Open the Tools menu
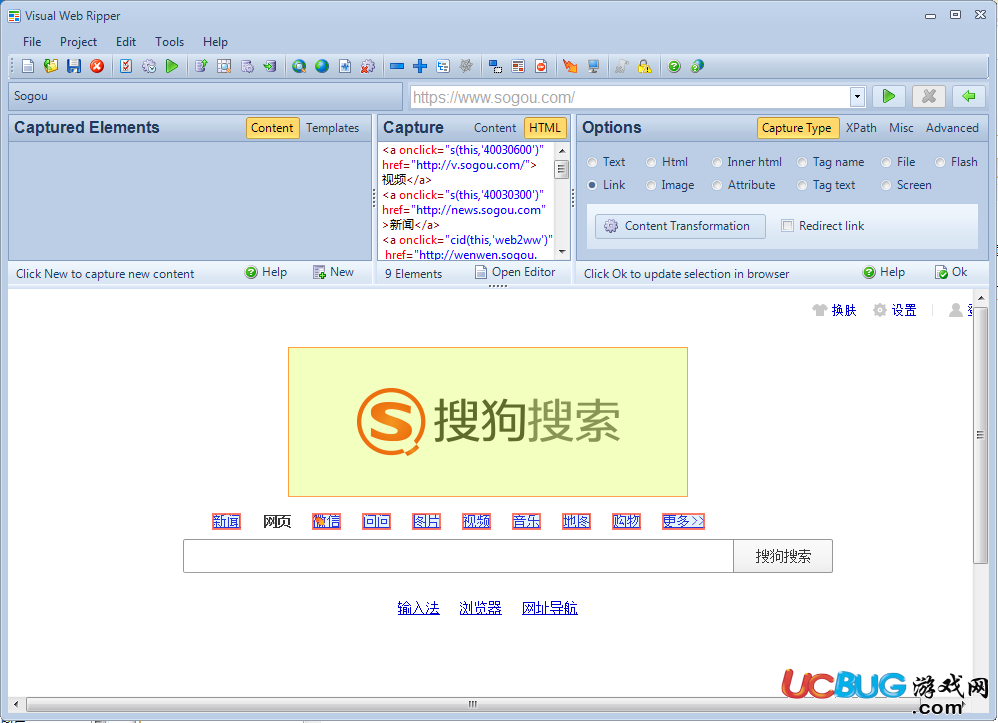This screenshot has height=723, width=998. click(x=169, y=42)
